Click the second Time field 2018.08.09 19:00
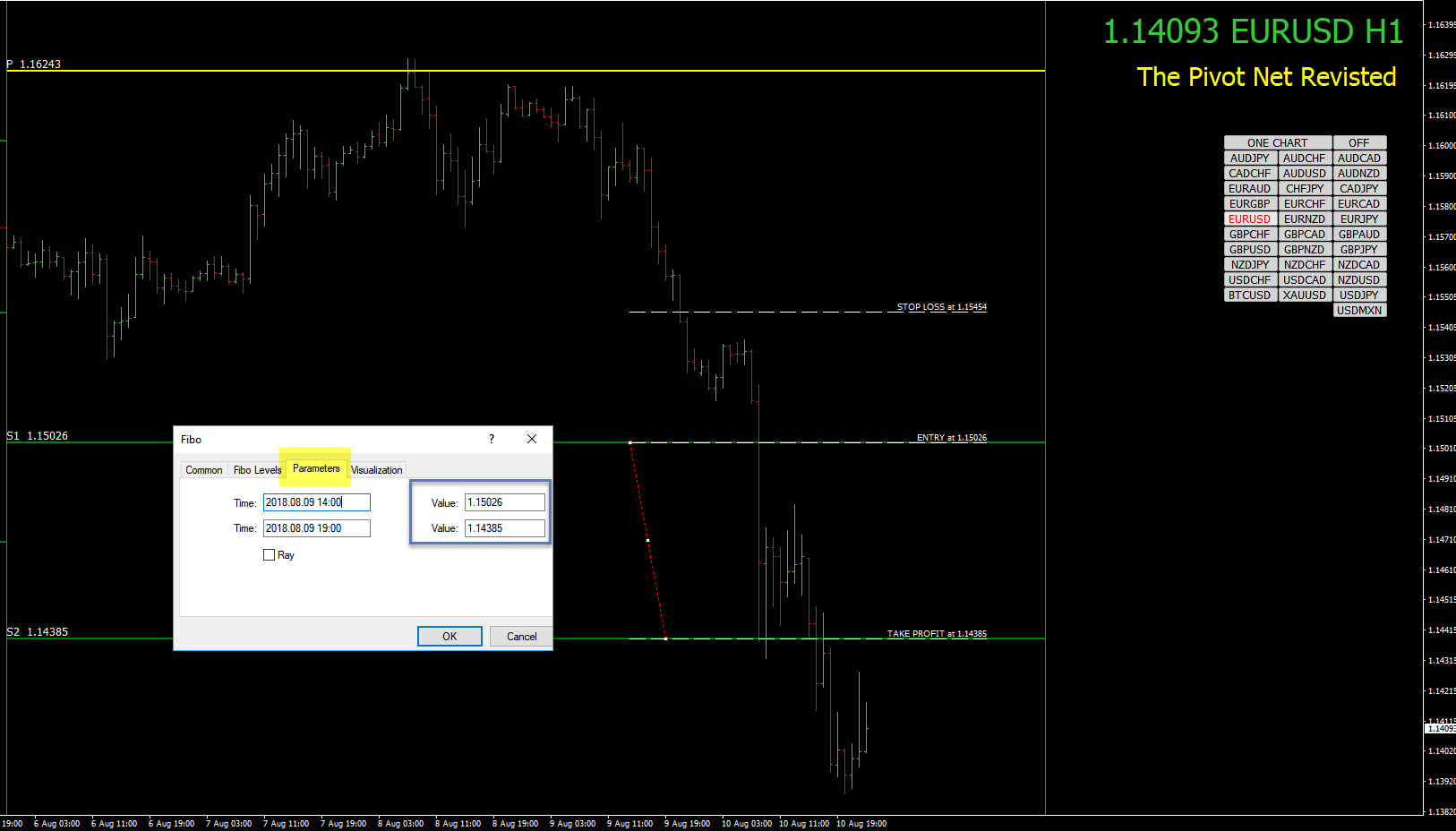The image size is (1456, 831). click(x=316, y=528)
